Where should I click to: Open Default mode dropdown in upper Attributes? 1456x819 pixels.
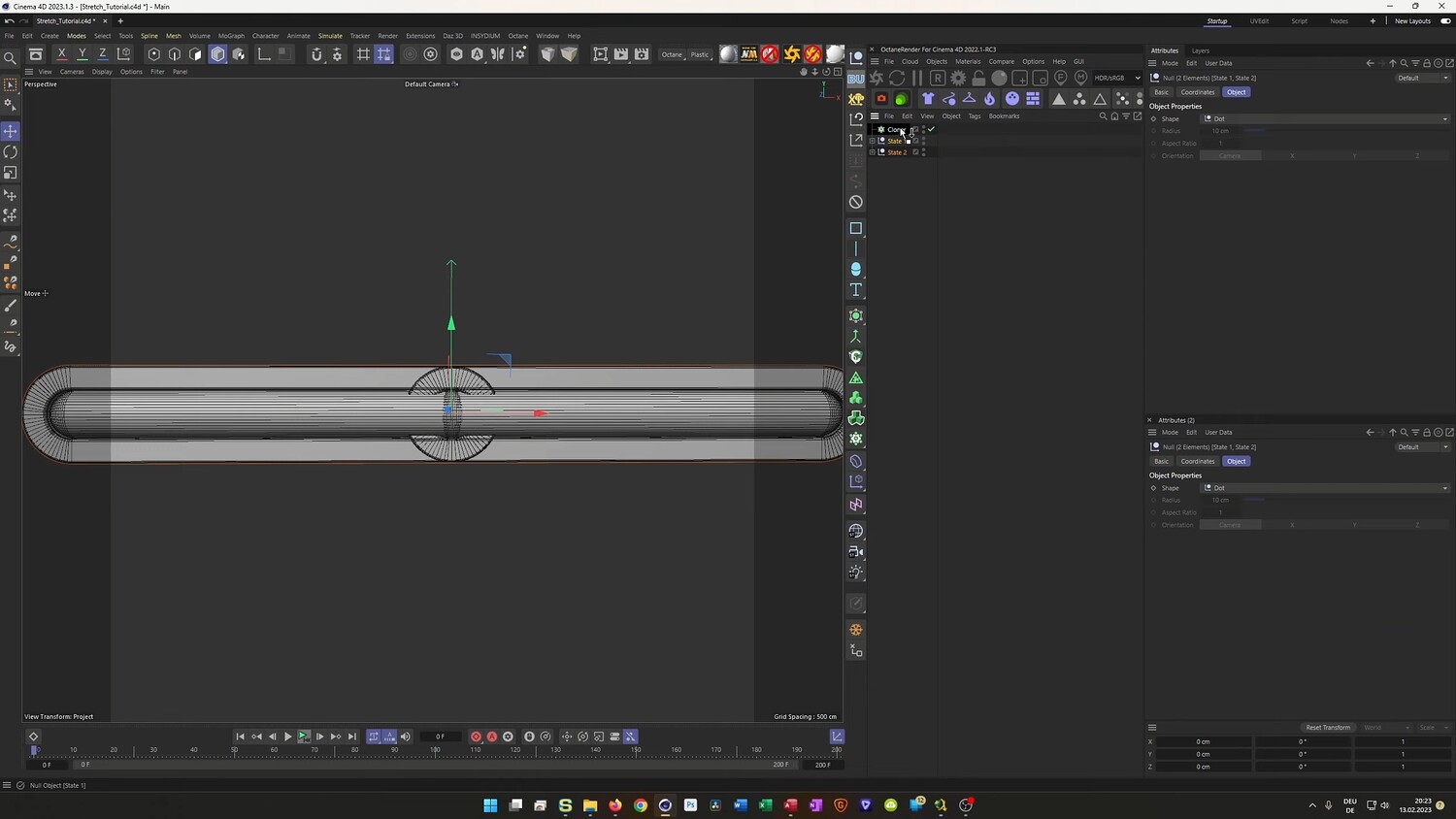pos(1423,78)
